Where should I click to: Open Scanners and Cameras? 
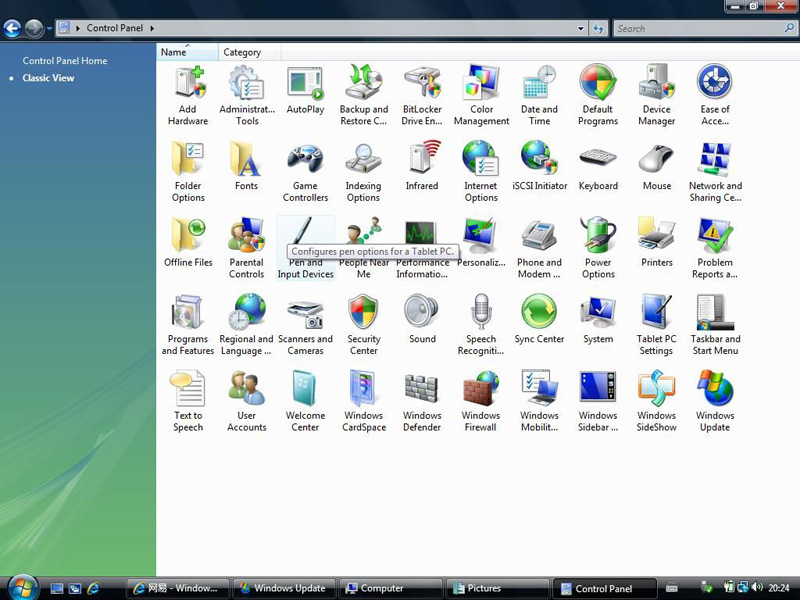click(305, 326)
